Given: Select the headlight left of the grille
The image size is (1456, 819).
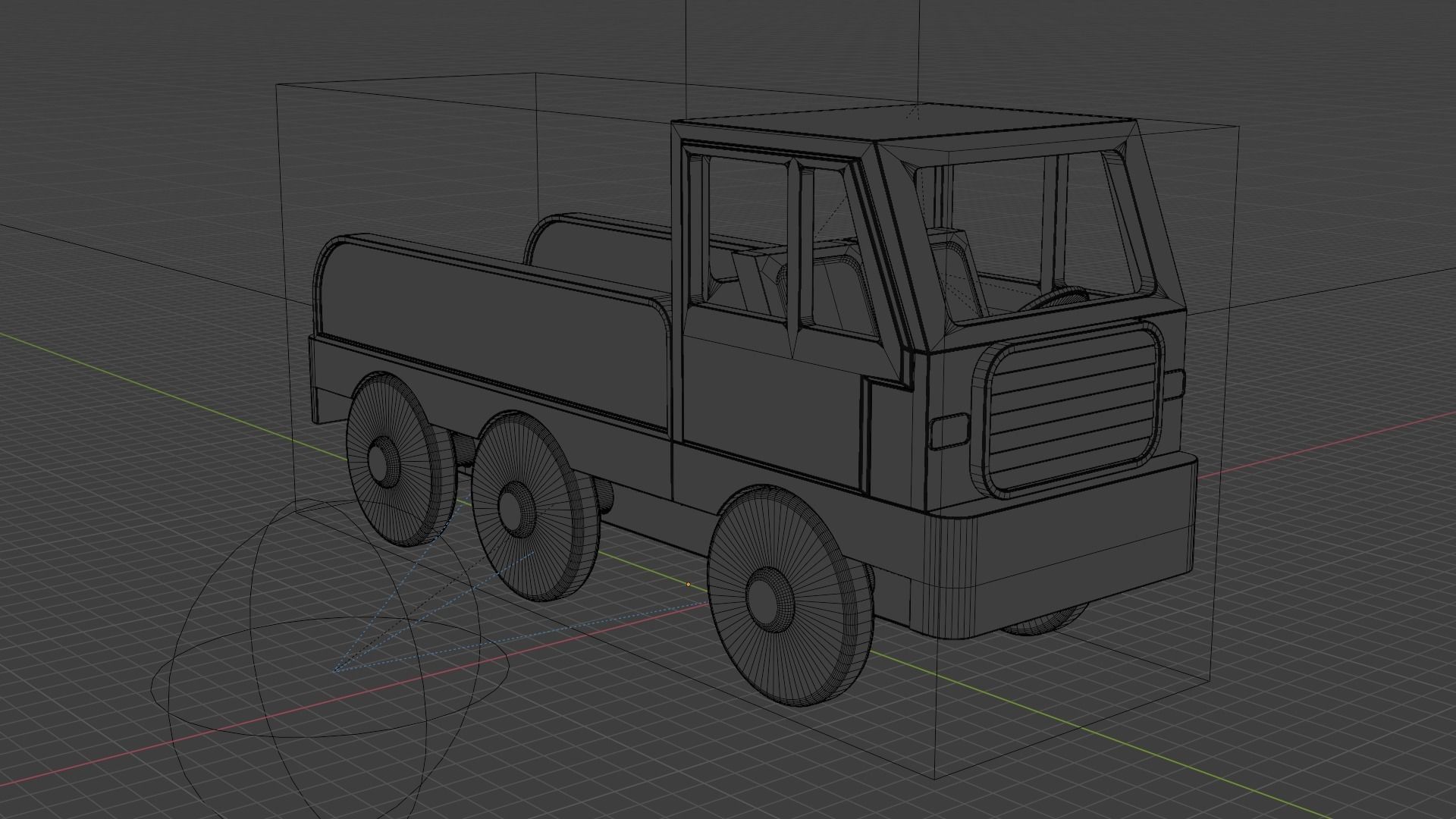Looking at the screenshot, I should click(949, 431).
